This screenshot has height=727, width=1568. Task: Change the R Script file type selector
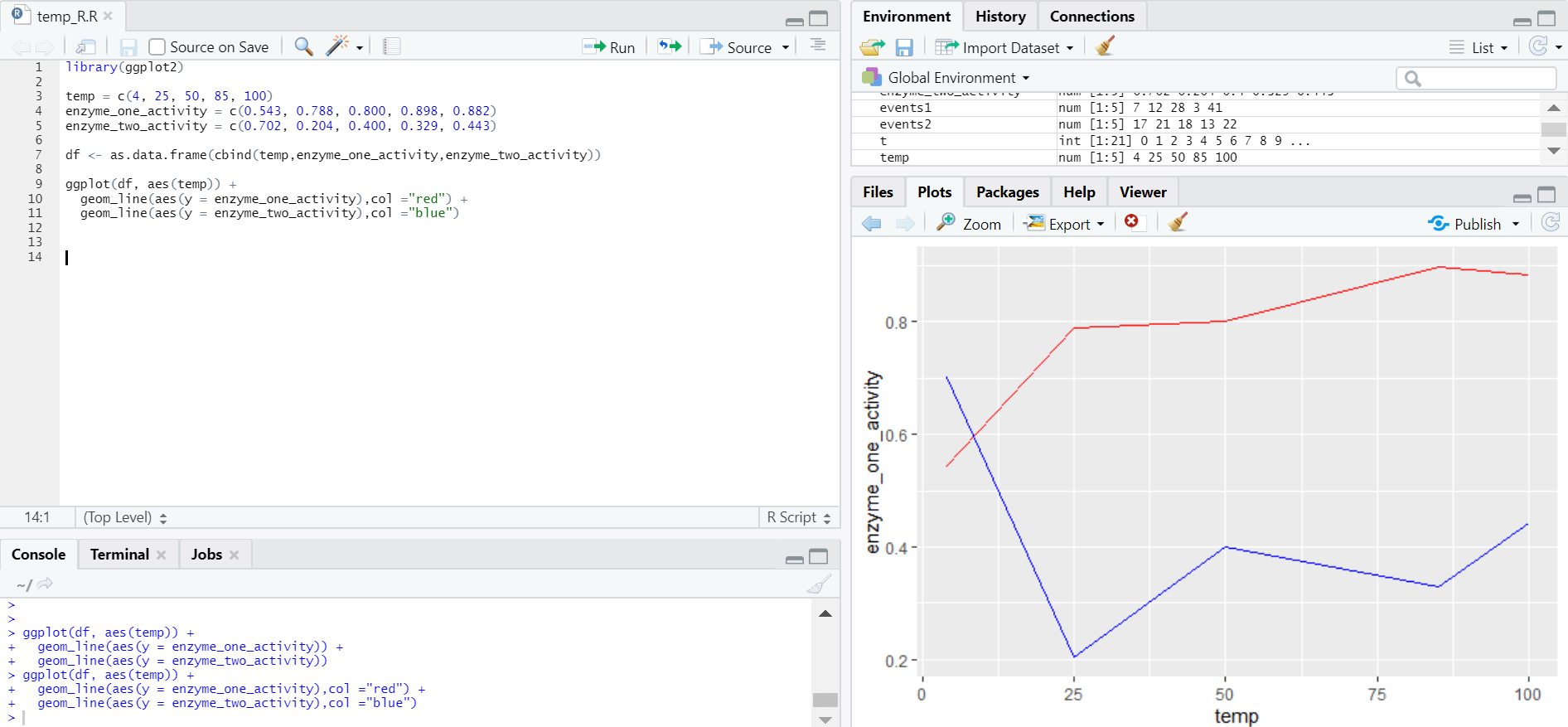point(799,517)
